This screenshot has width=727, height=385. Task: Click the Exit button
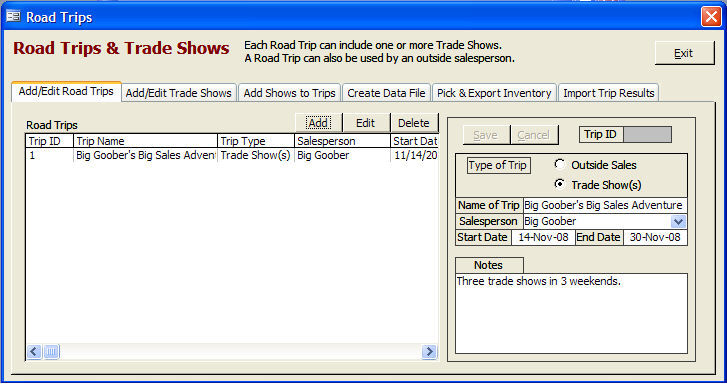[684, 53]
